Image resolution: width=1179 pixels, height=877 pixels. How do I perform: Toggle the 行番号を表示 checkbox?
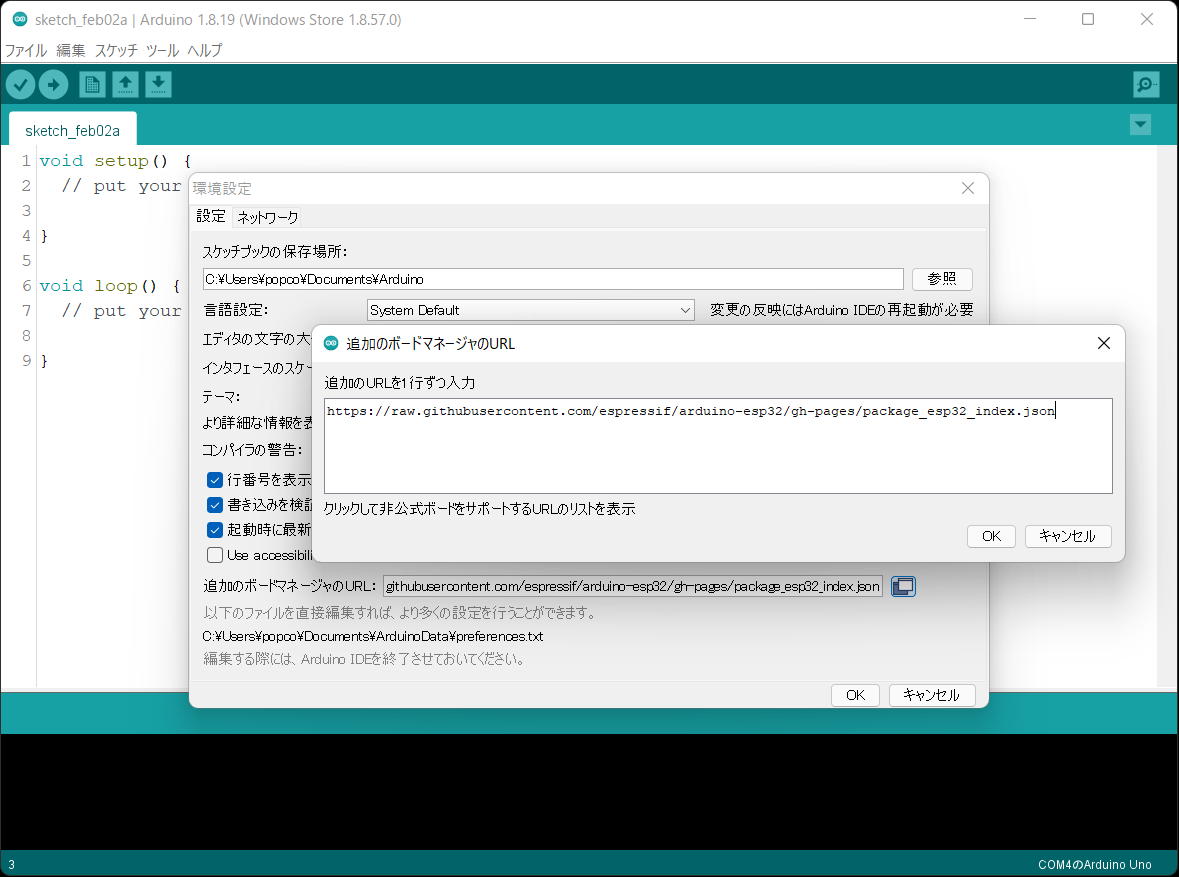coord(215,480)
